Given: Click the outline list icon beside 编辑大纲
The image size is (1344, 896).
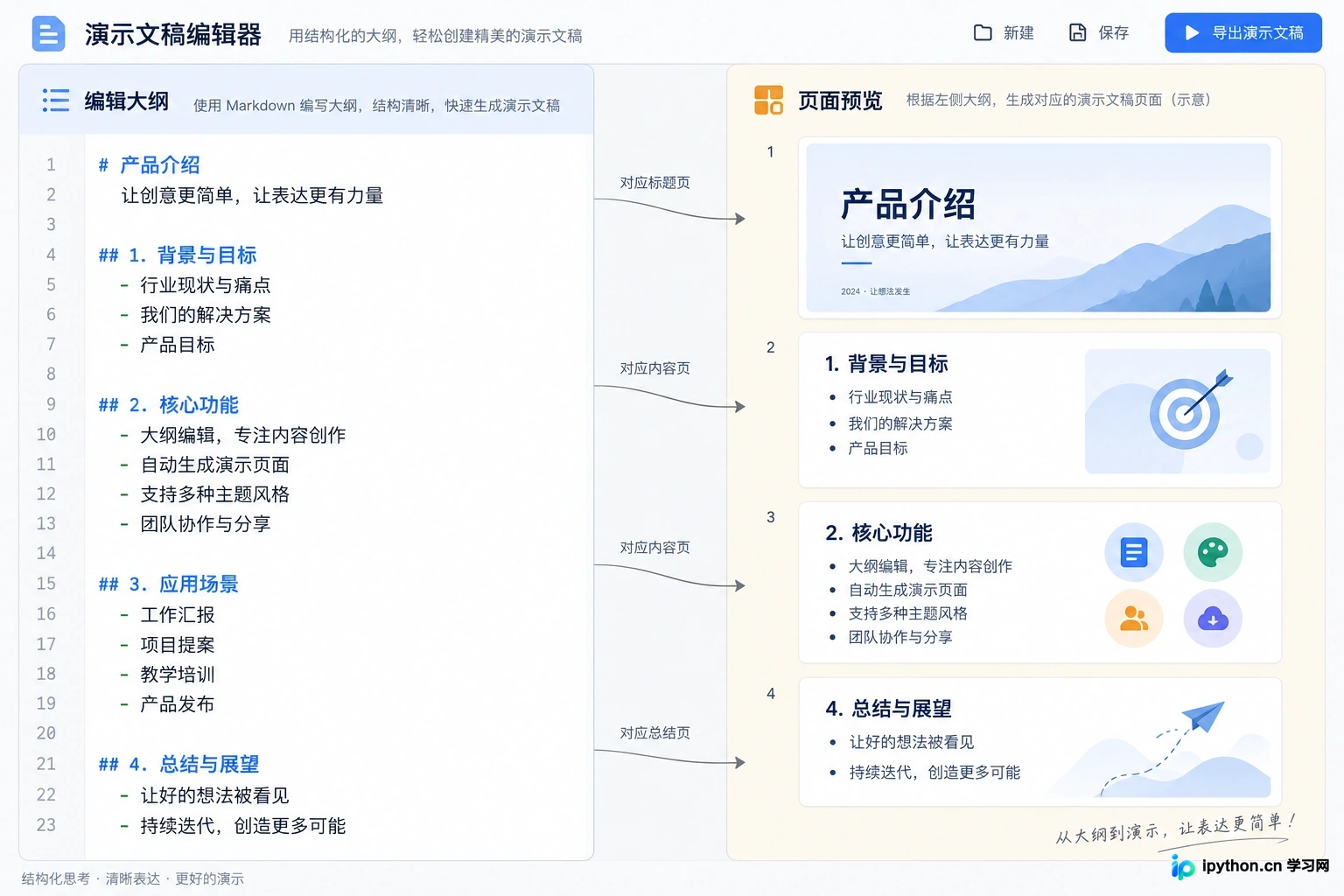Looking at the screenshot, I should point(55,100).
